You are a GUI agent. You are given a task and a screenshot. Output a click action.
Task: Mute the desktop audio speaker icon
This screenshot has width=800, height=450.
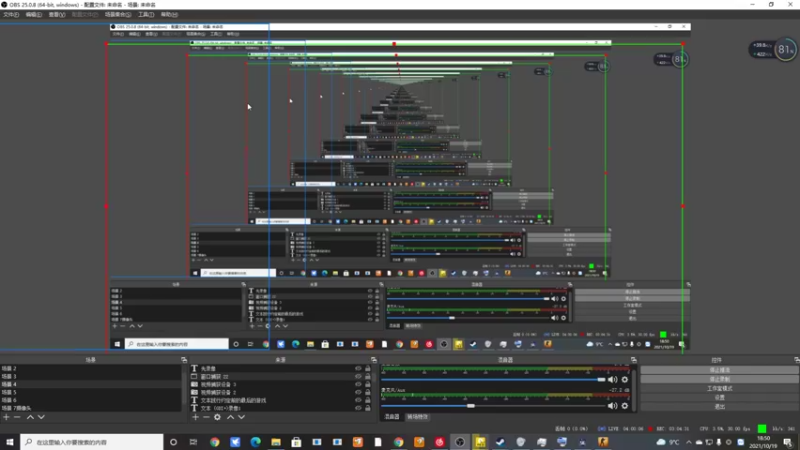(x=613, y=380)
